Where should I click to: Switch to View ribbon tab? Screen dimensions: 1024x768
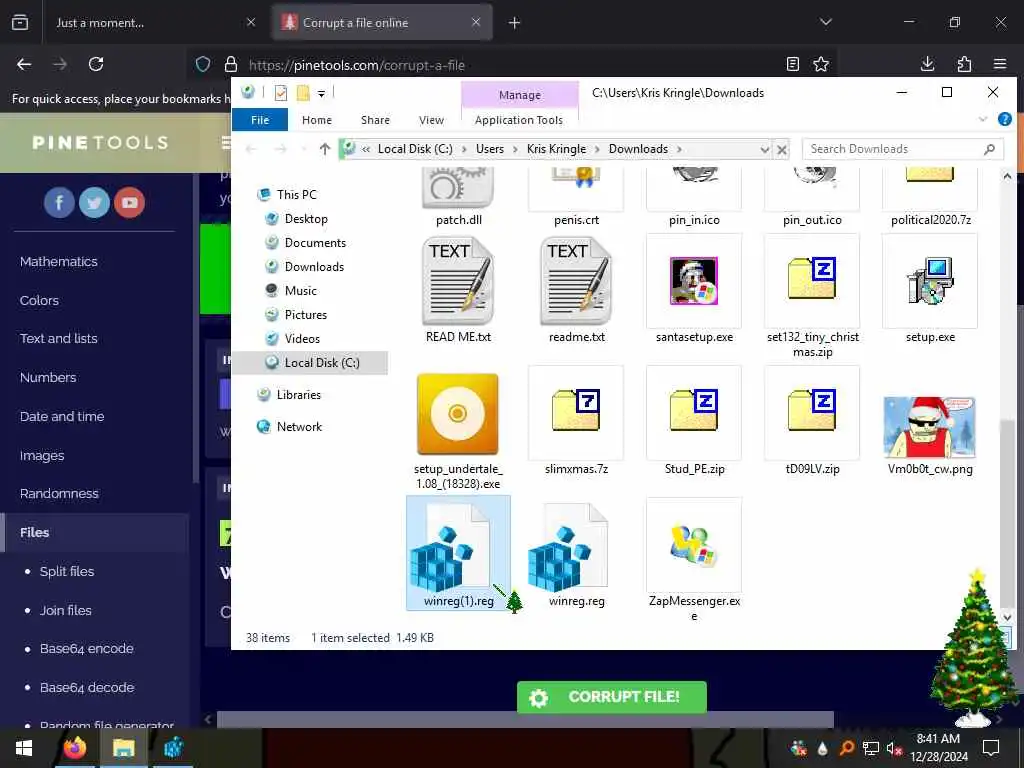431,120
